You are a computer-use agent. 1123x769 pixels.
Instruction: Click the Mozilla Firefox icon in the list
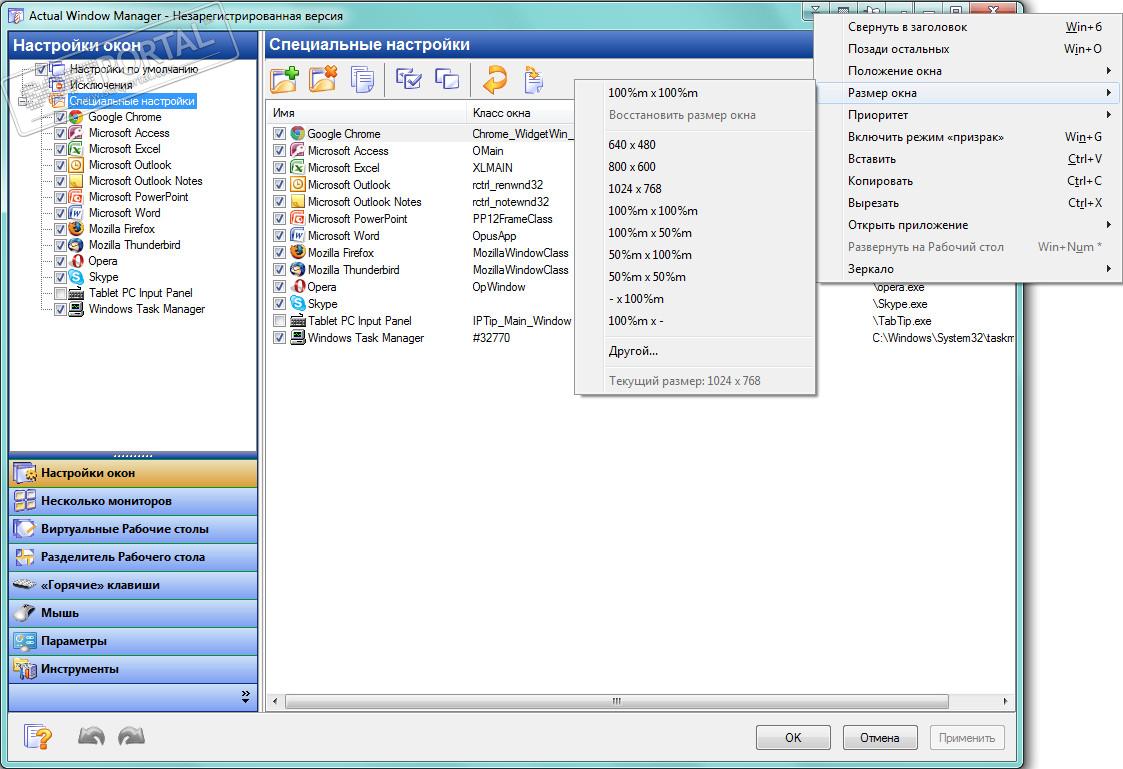click(298, 253)
